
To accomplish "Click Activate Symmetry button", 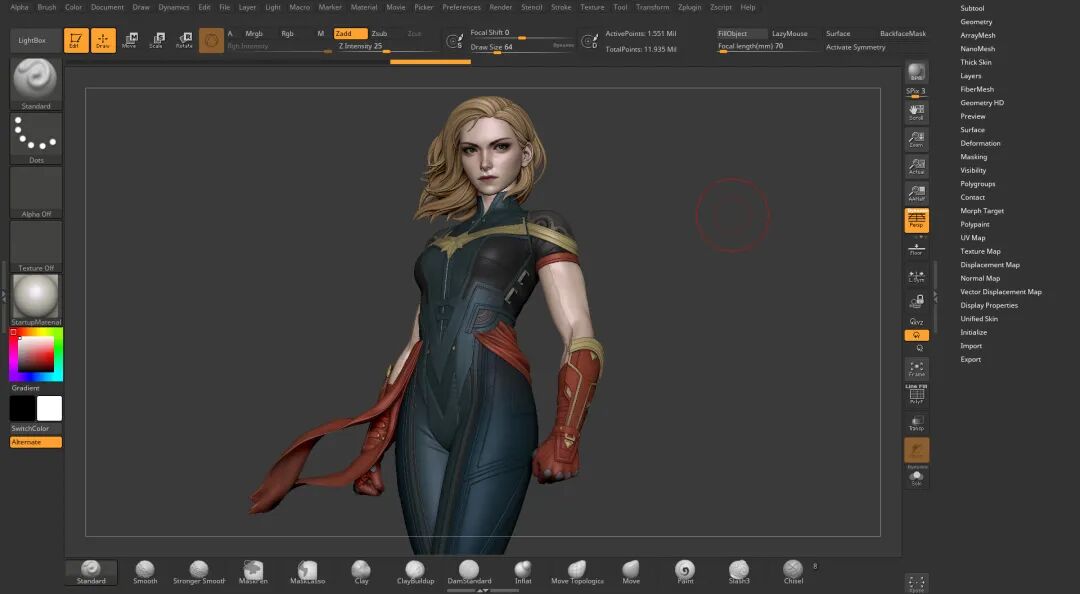I will click(855, 47).
